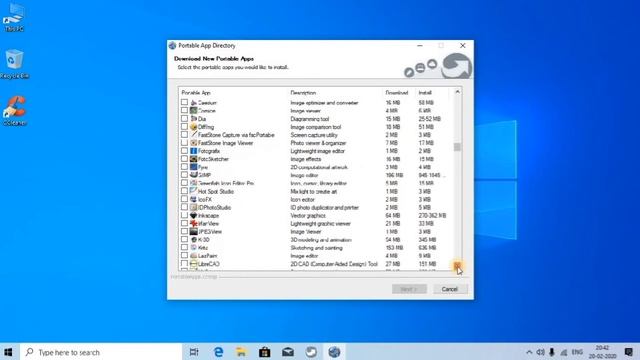This screenshot has height=360, width=640.
Task: Tick the Caesium checkbox
Action: tap(184, 102)
